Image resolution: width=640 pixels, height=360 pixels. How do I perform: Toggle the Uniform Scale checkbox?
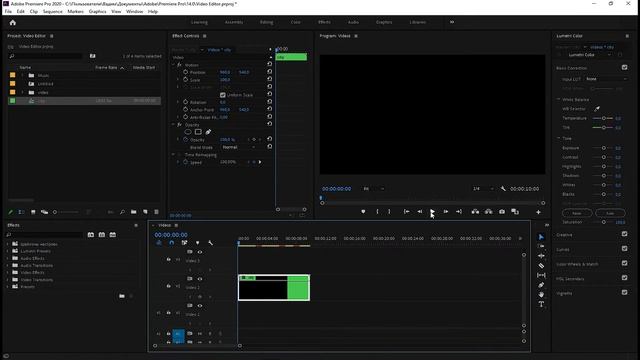click(222, 95)
